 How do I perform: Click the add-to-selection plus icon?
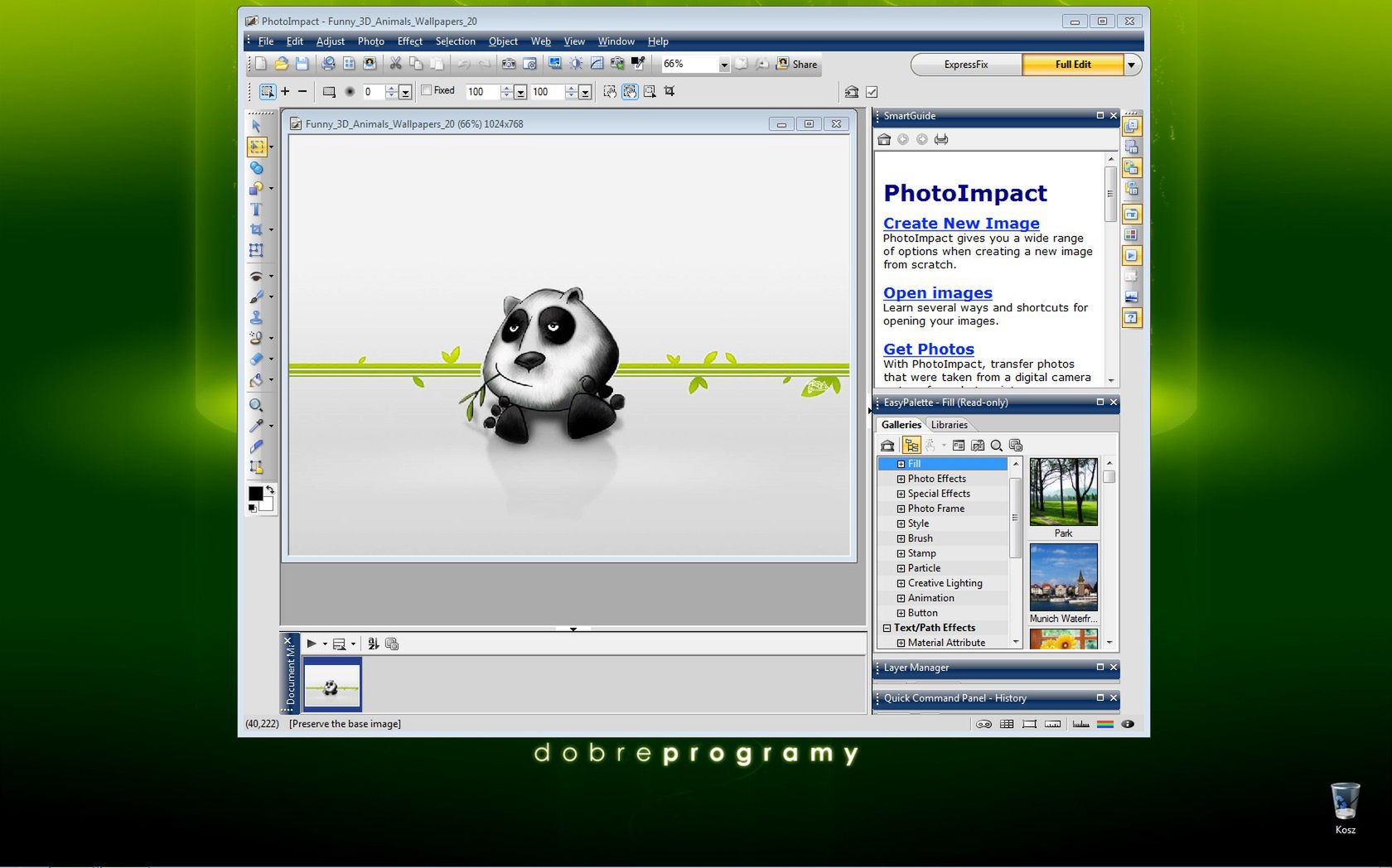click(285, 92)
